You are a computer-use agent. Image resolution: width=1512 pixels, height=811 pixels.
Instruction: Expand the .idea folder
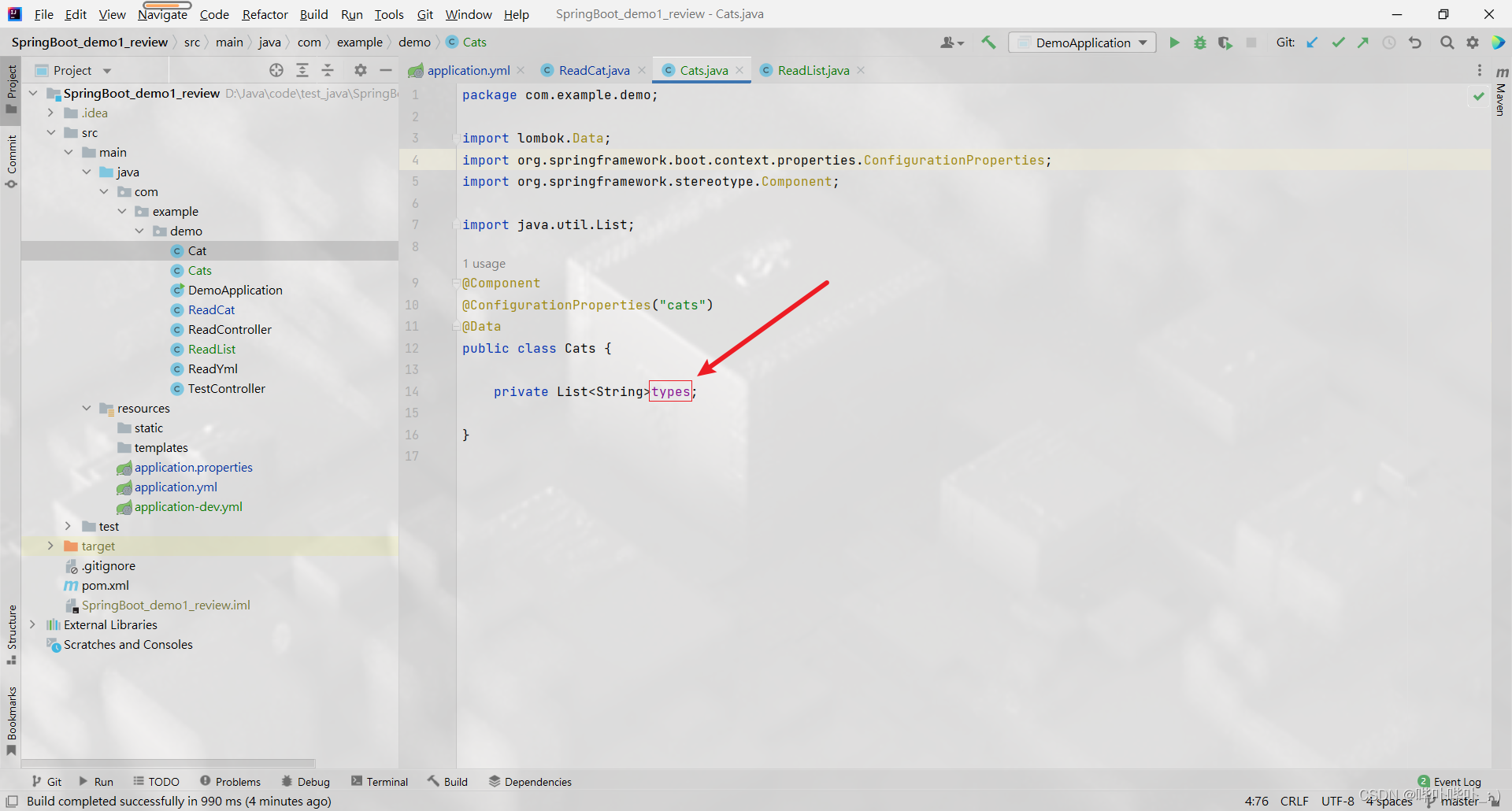click(x=50, y=113)
